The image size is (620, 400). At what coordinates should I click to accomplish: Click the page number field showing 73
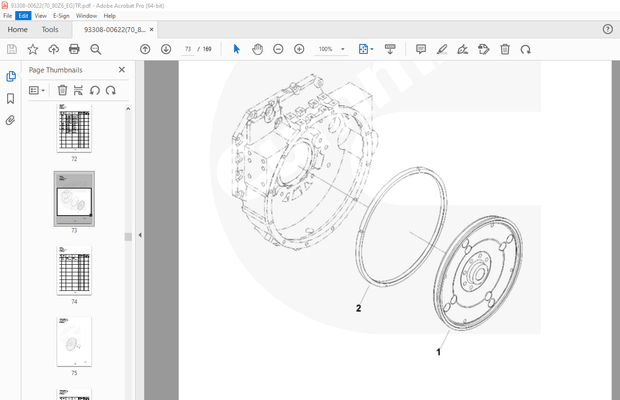[x=188, y=49]
